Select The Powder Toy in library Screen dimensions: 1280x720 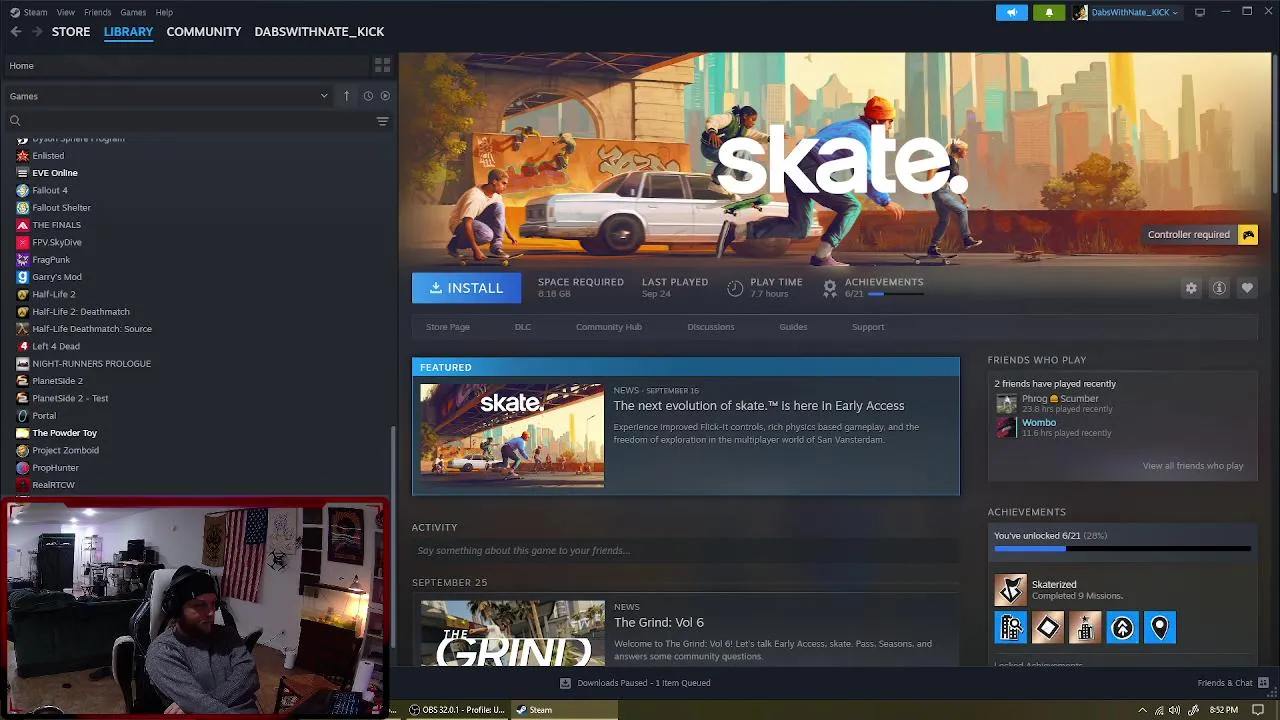click(64, 433)
